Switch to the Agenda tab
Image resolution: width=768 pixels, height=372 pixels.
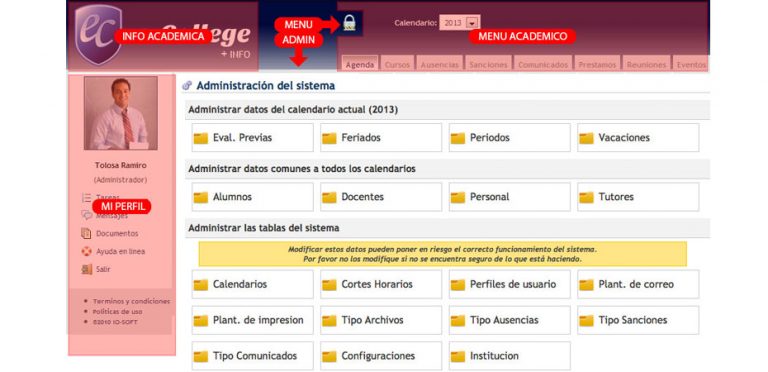[x=360, y=65]
